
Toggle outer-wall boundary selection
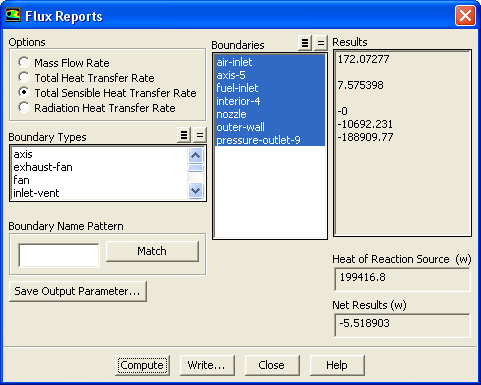point(270,127)
